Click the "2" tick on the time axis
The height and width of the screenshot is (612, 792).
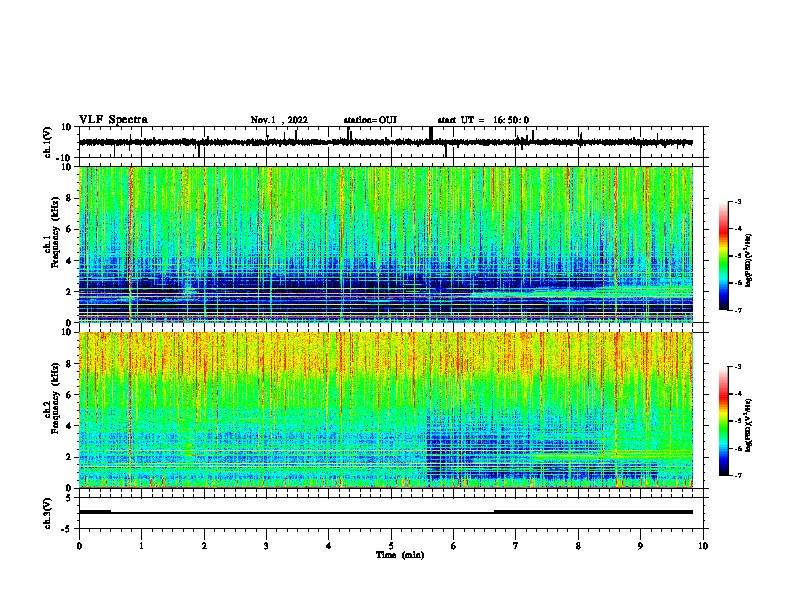pos(204,546)
